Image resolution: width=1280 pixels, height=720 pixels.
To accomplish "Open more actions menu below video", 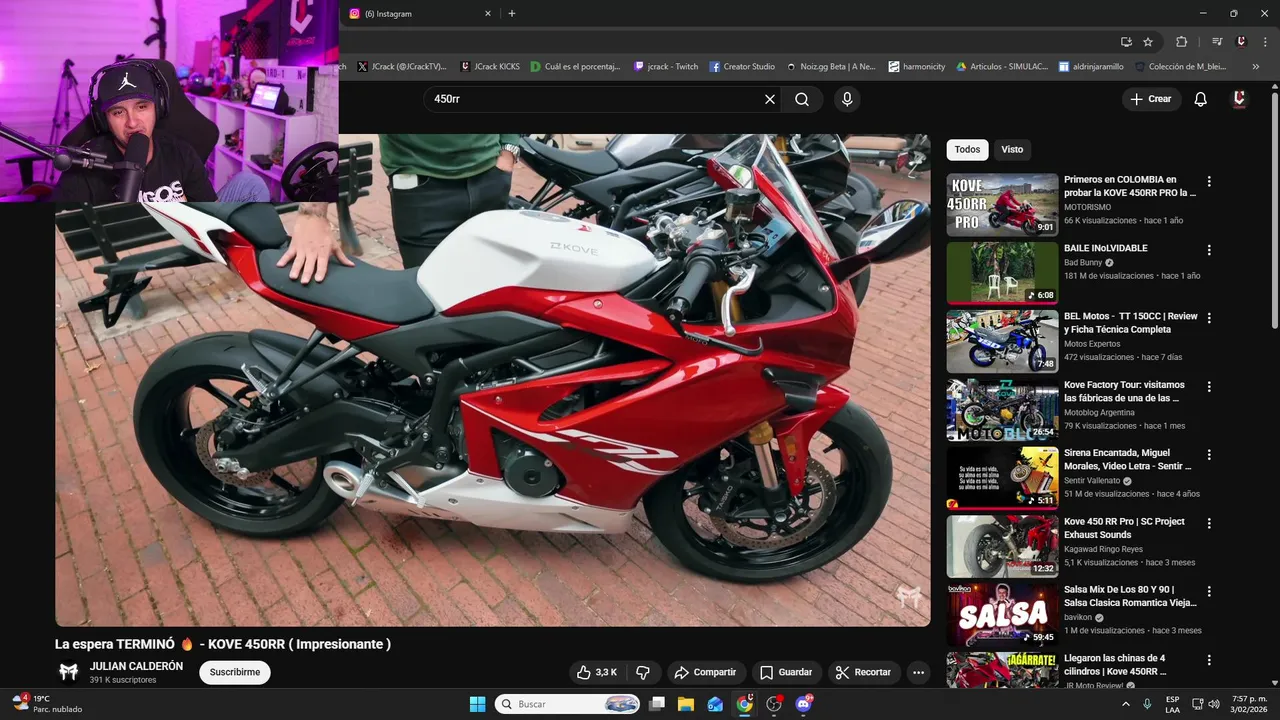I will tap(918, 672).
